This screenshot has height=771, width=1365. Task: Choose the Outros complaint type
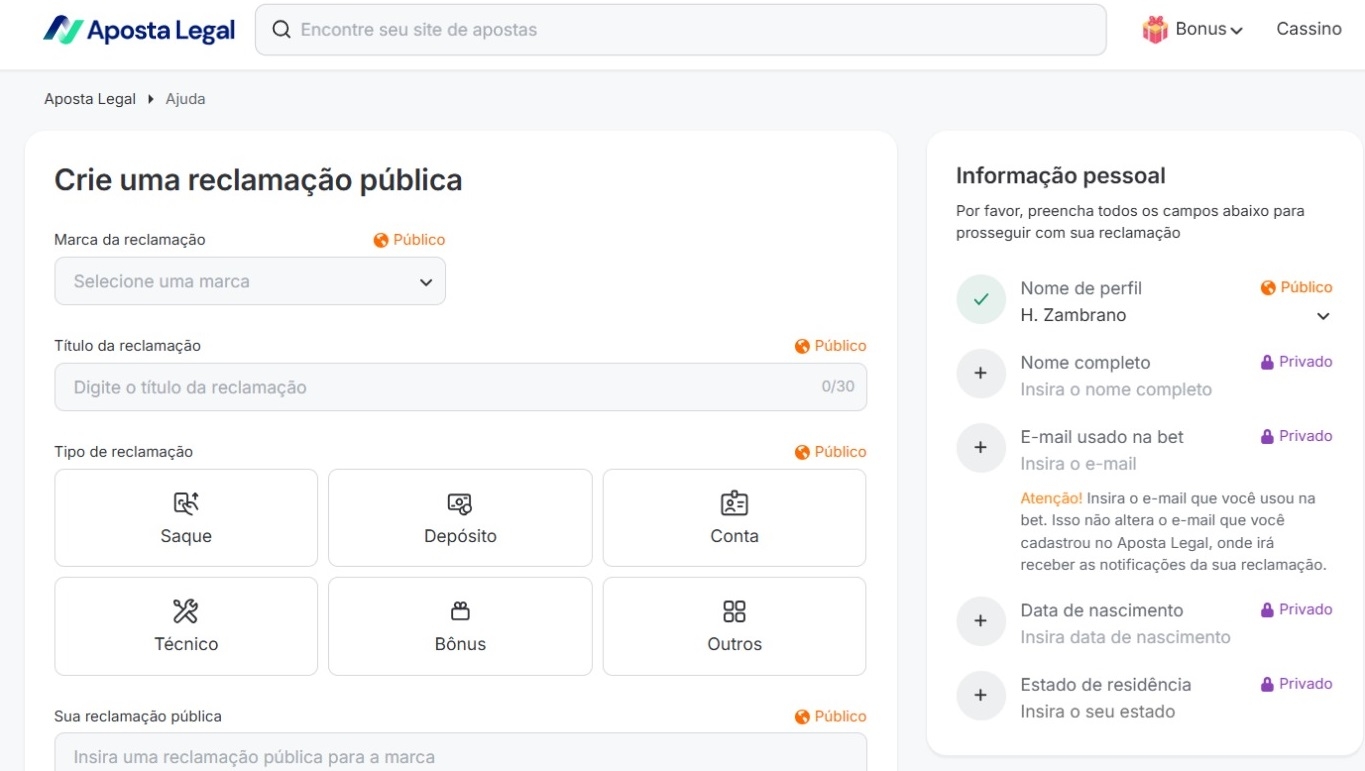pyautogui.click(x=734, y=626)
